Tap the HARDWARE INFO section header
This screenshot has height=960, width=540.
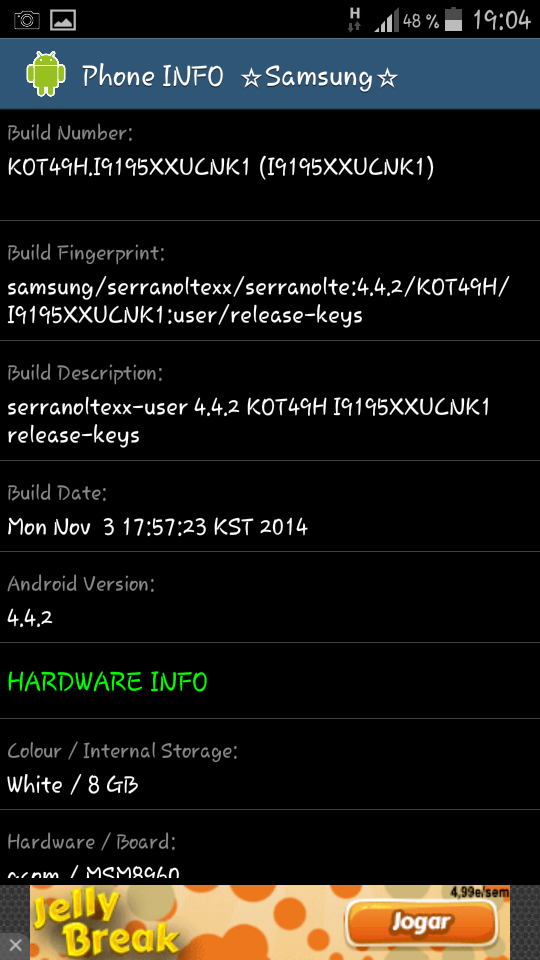[x=108, y=681]
